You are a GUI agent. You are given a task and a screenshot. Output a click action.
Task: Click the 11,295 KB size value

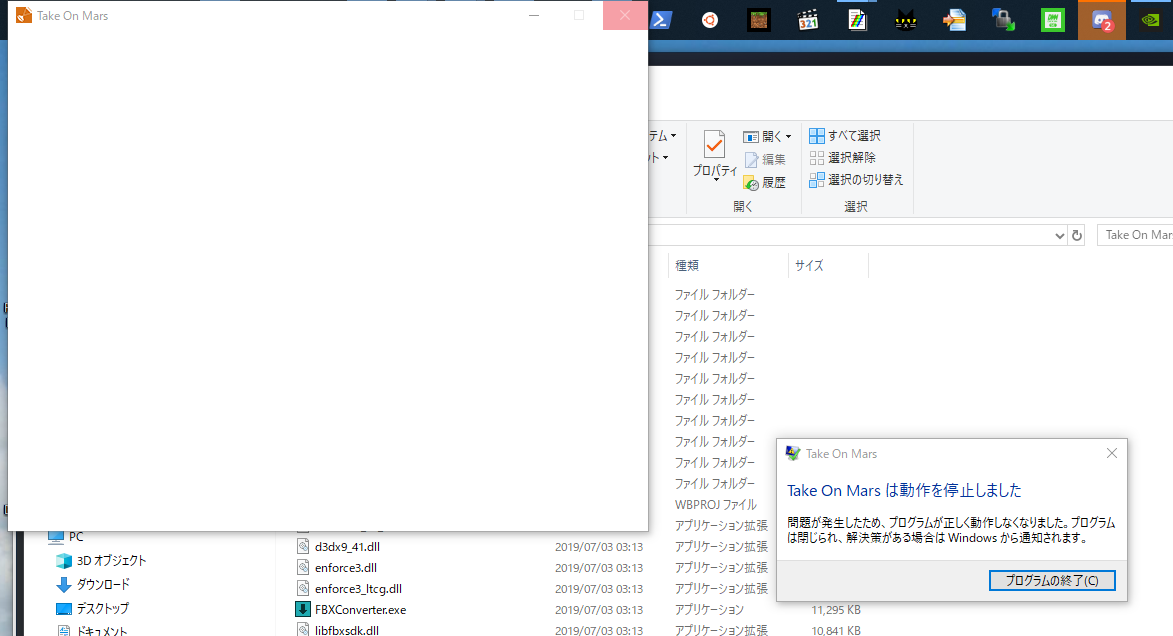836,610
